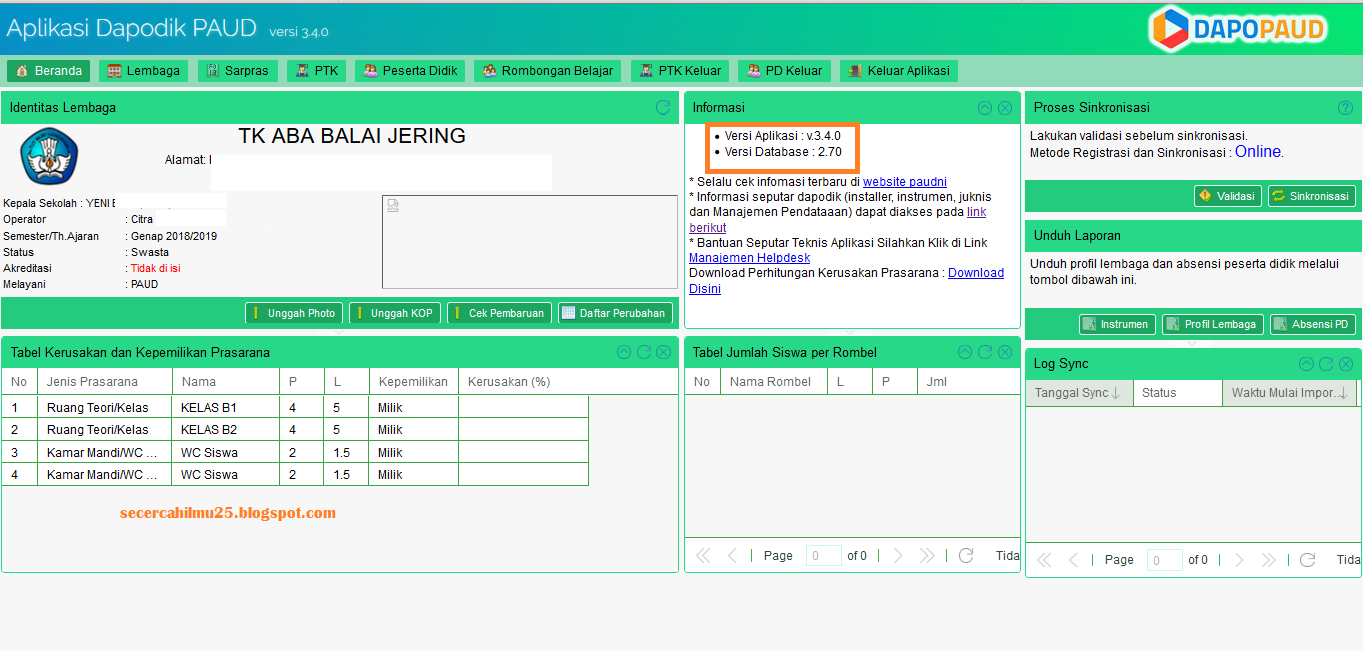Run Validasi before syncing

(x=1227, y=196)
